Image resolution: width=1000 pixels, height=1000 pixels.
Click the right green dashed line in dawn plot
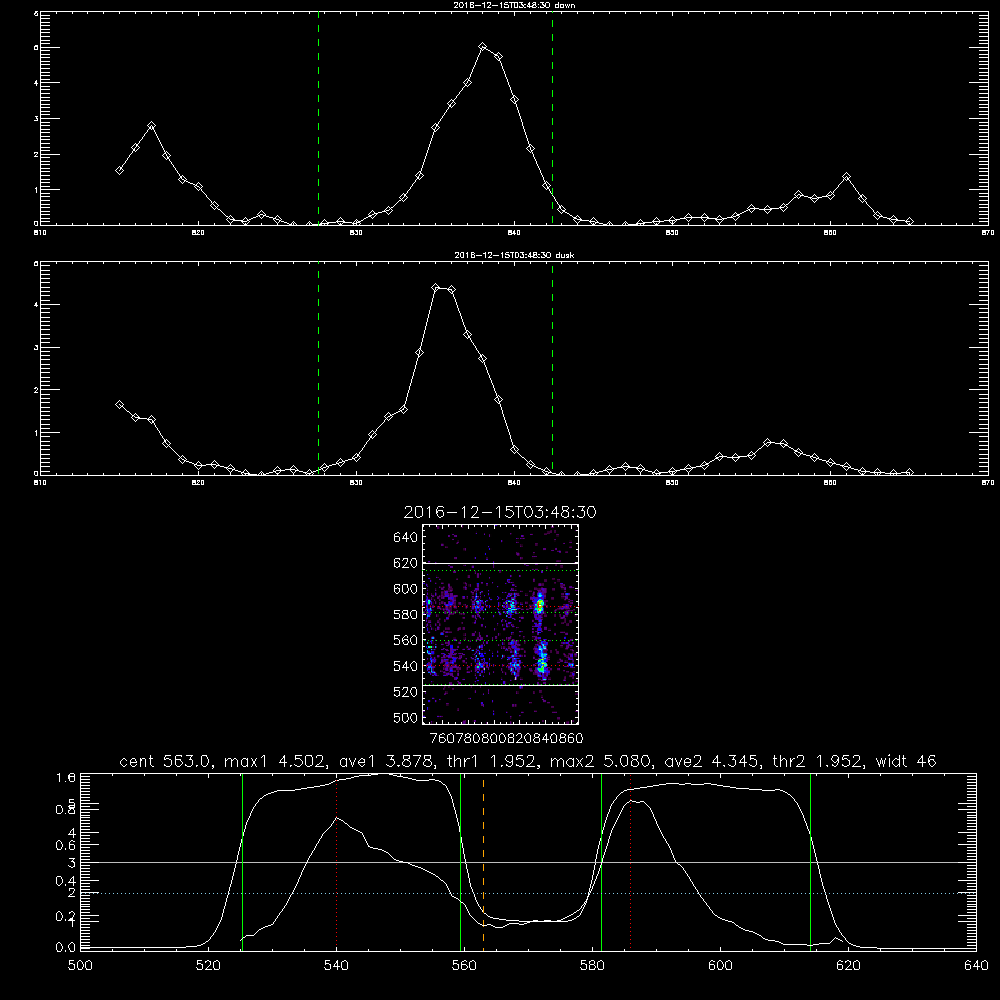tap(552, 118)
